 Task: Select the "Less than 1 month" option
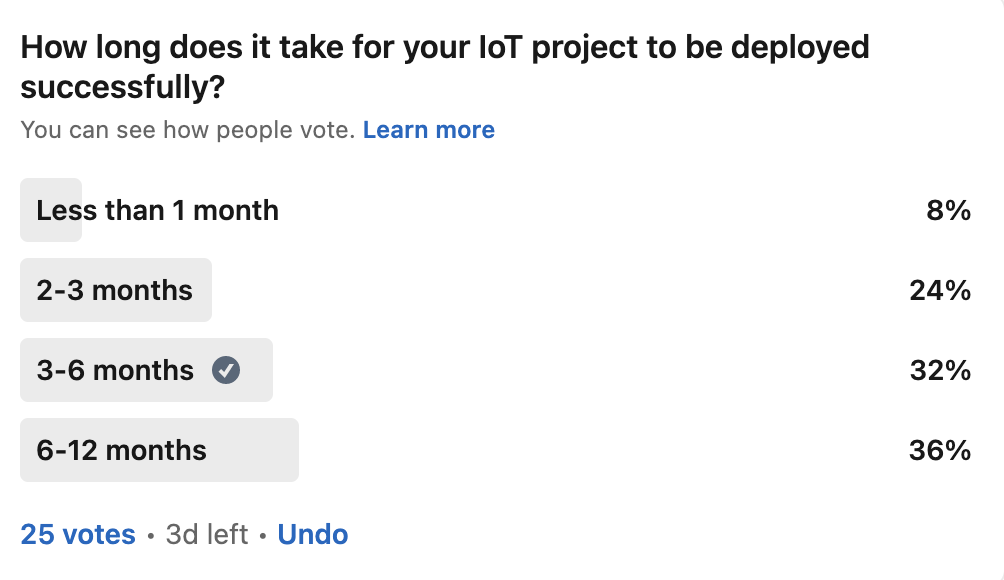(x=157, y=211)
